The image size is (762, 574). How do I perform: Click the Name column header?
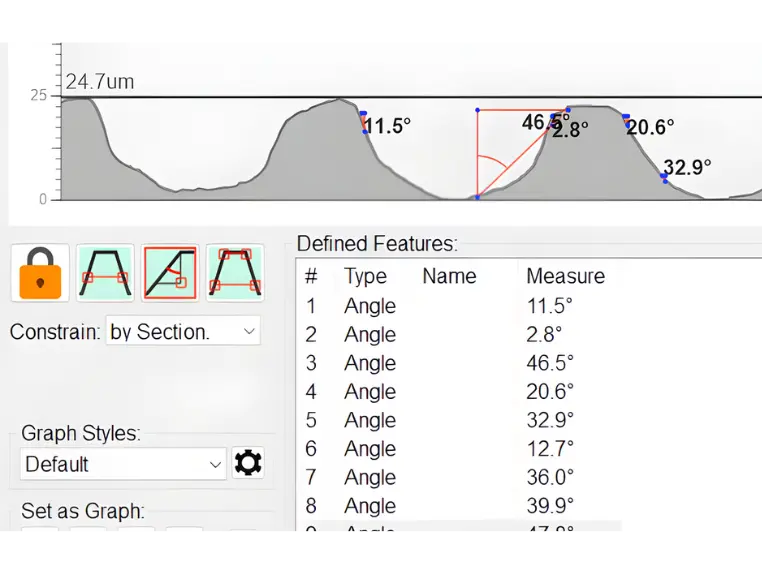449,276
